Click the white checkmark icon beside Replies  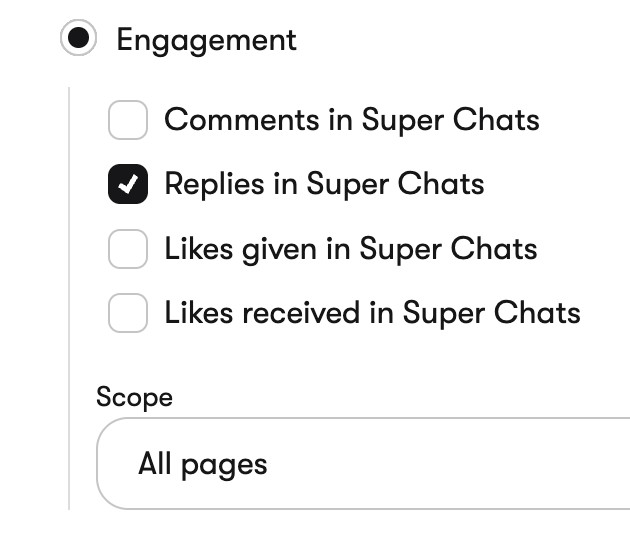pos(128,184)
